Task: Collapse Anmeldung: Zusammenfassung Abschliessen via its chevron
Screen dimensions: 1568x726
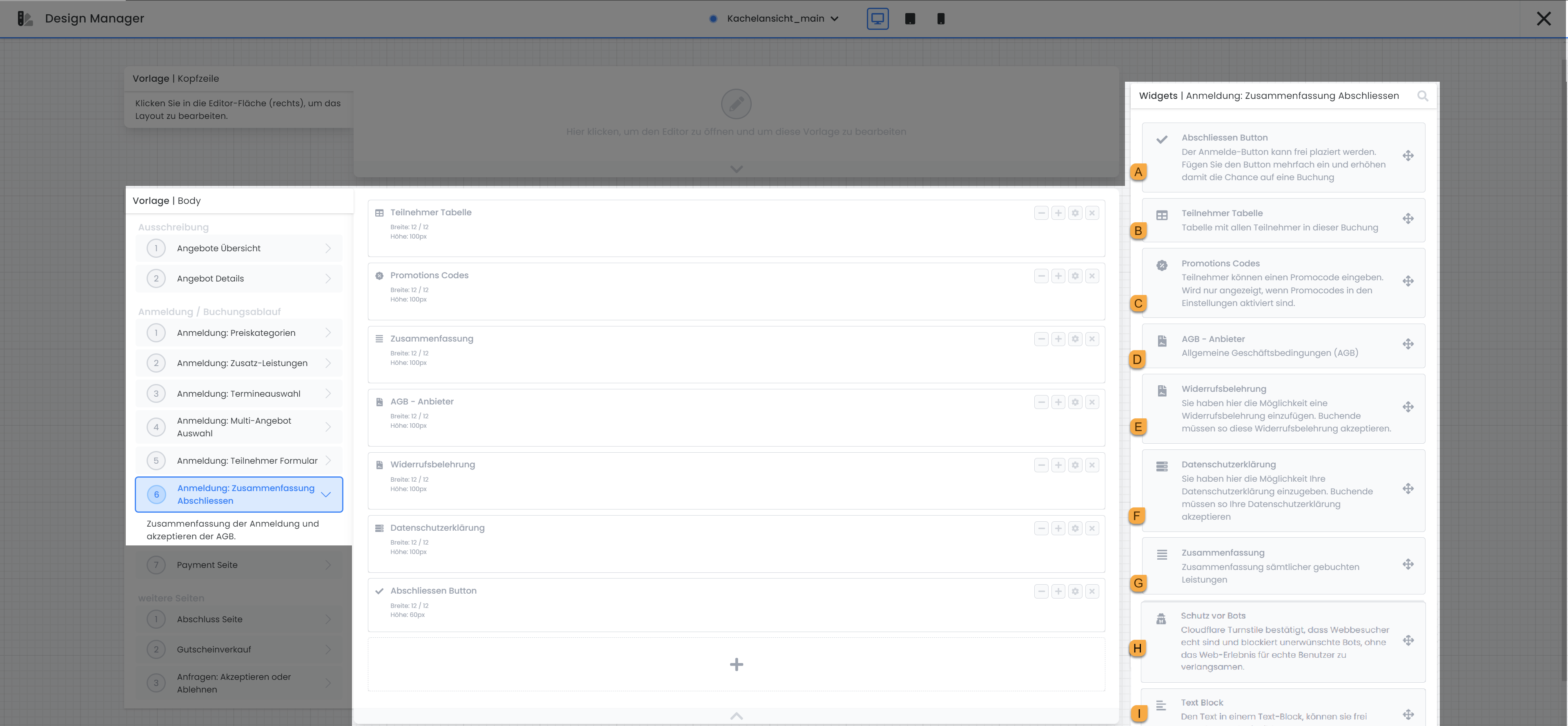Action: [x=326, y=494]
